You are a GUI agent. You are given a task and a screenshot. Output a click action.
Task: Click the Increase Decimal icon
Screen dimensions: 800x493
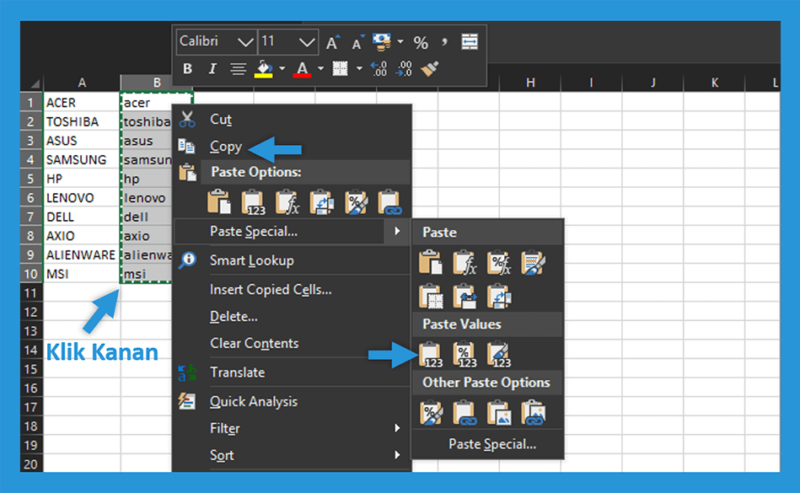click(x=379, y=69)
